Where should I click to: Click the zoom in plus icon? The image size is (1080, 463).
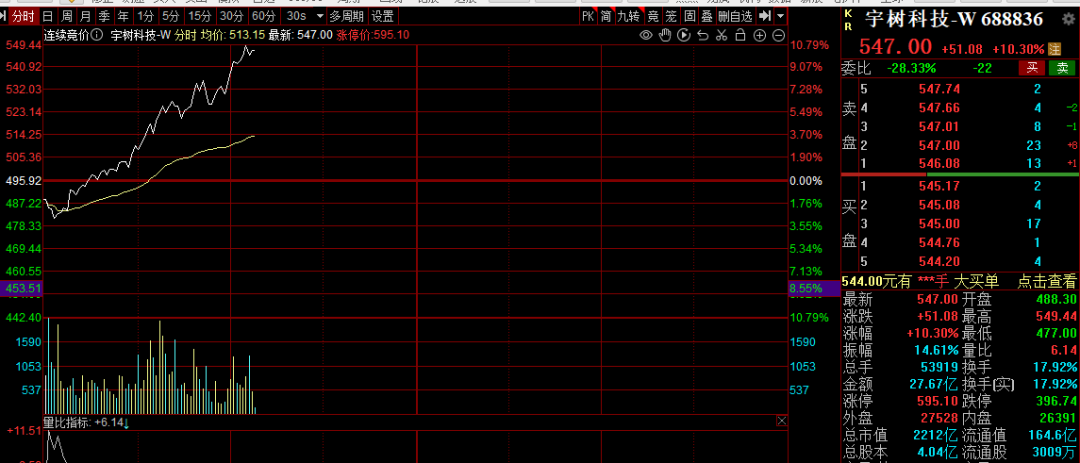pos(760,35)
